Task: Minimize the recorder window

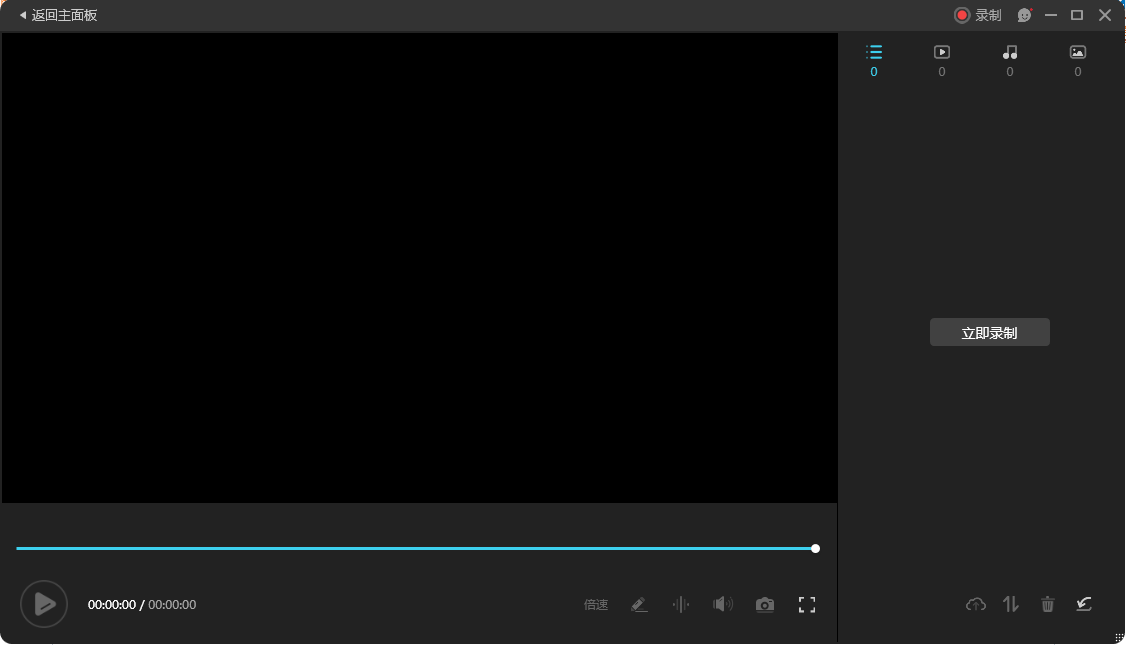Action: click(1051, 15)
